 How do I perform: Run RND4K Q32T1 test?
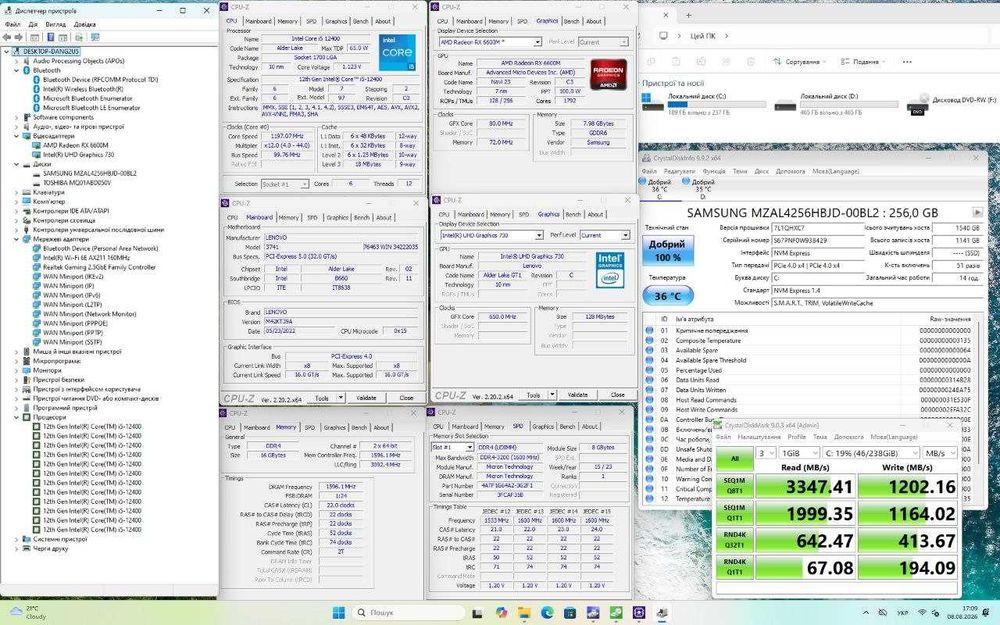point(735,540)
